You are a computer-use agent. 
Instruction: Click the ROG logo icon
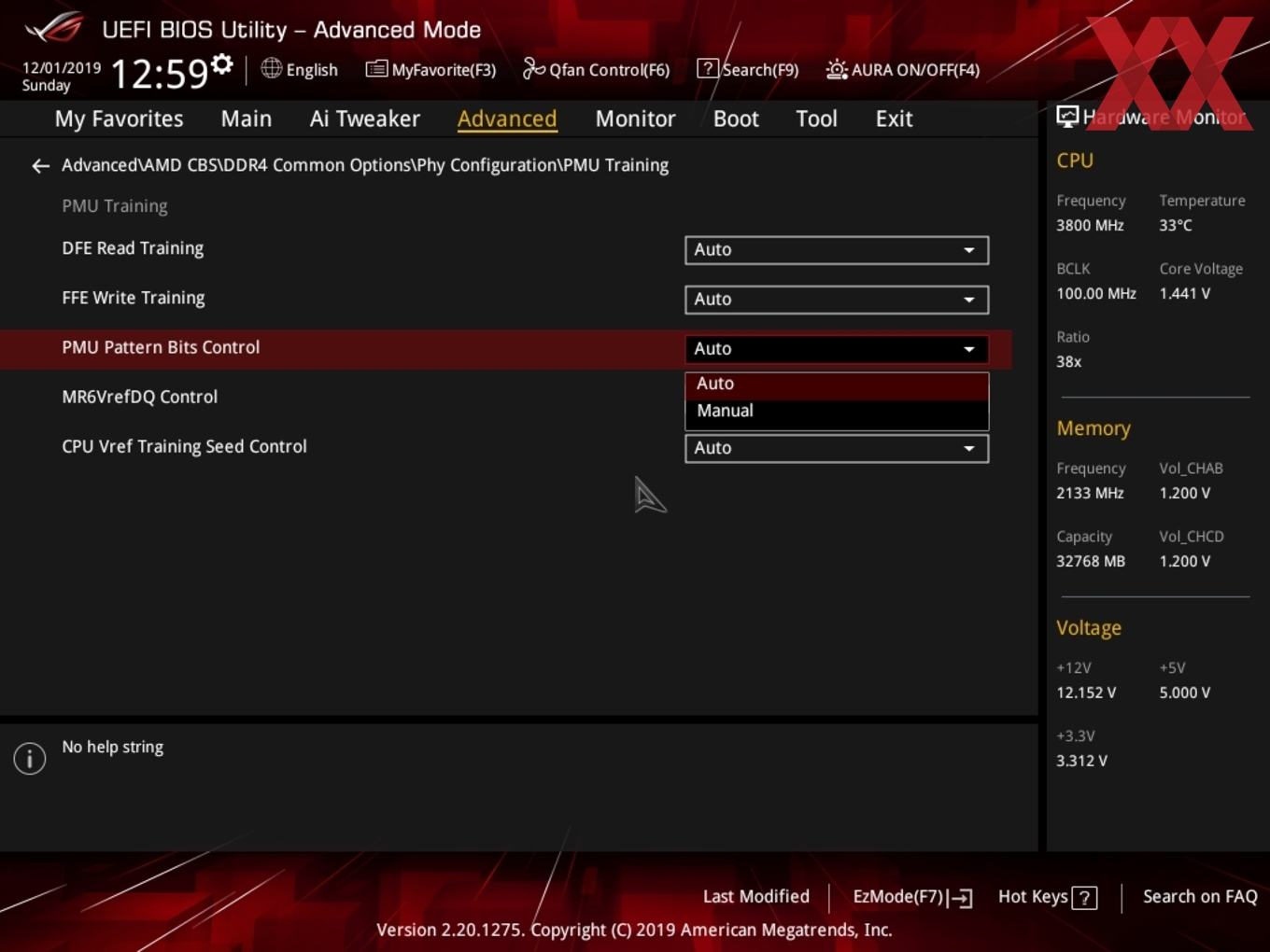coord(54,28)
